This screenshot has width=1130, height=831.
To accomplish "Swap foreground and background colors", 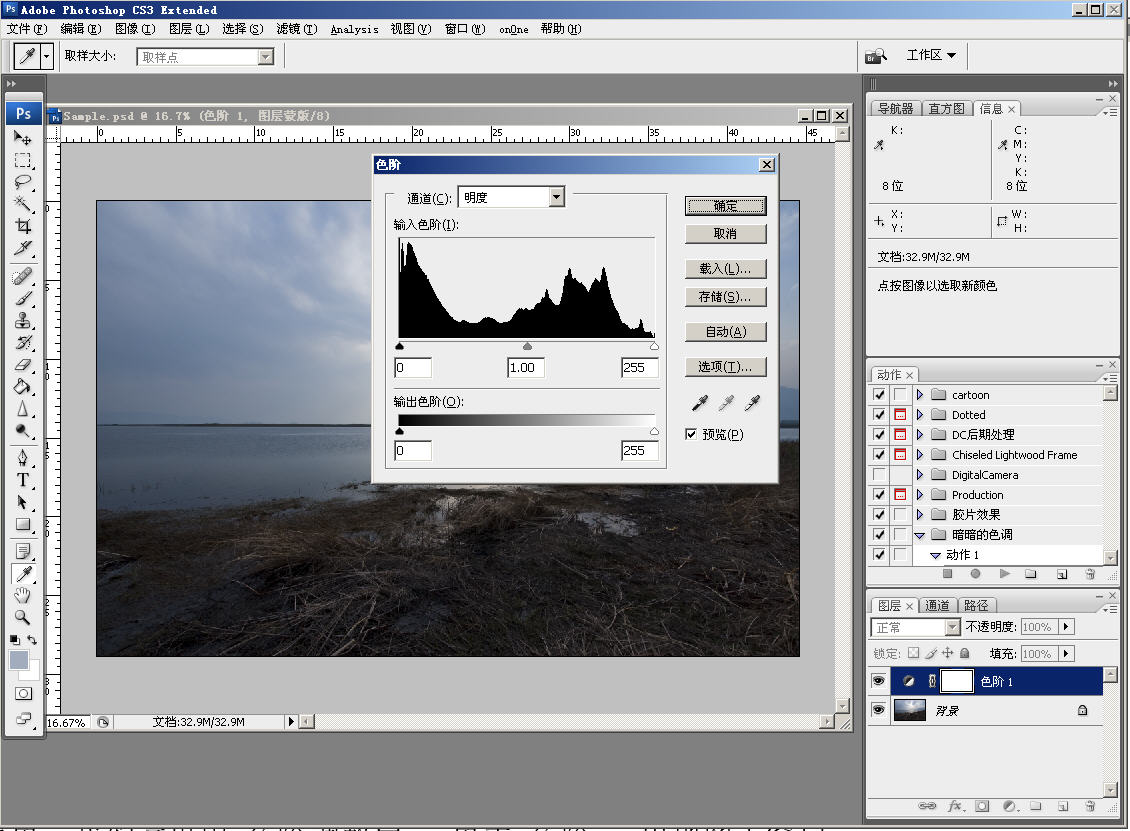I will tap(32, 639).
